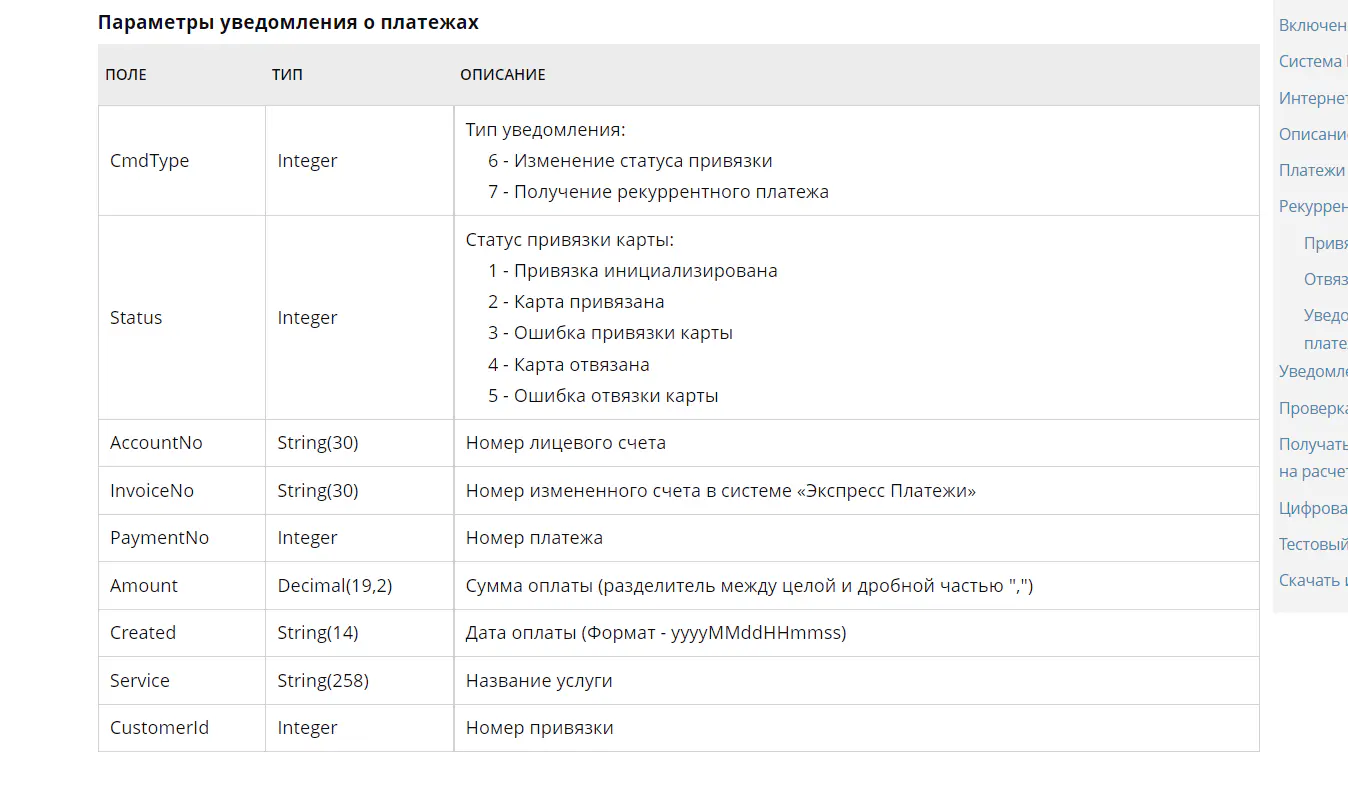Screen dimensions: 1348x785
Task: Click the "ПОЛЕ" column header
Action: 126,75
